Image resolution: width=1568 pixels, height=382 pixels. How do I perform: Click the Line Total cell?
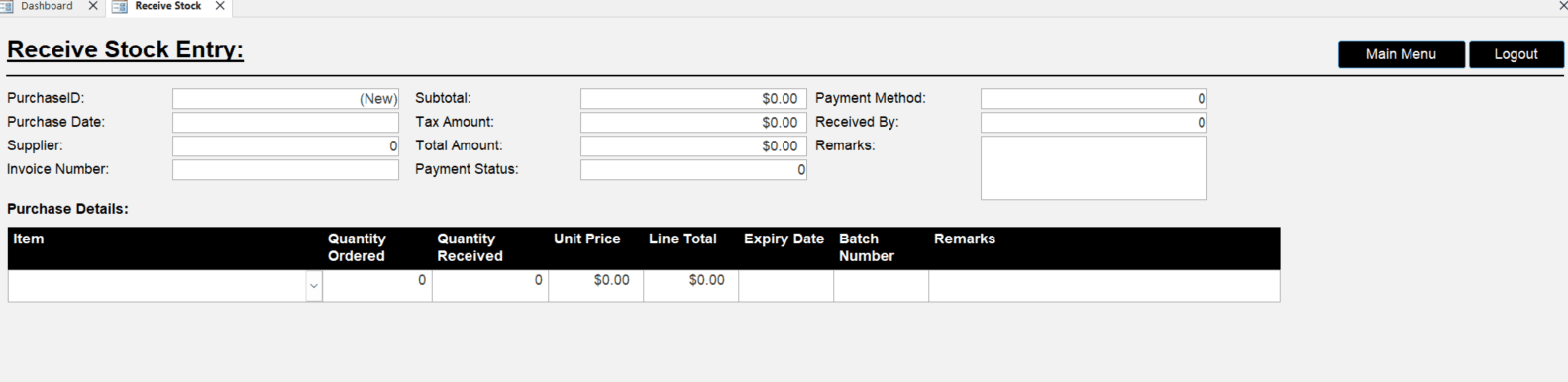pyautogui.click(x=691, y=286)
